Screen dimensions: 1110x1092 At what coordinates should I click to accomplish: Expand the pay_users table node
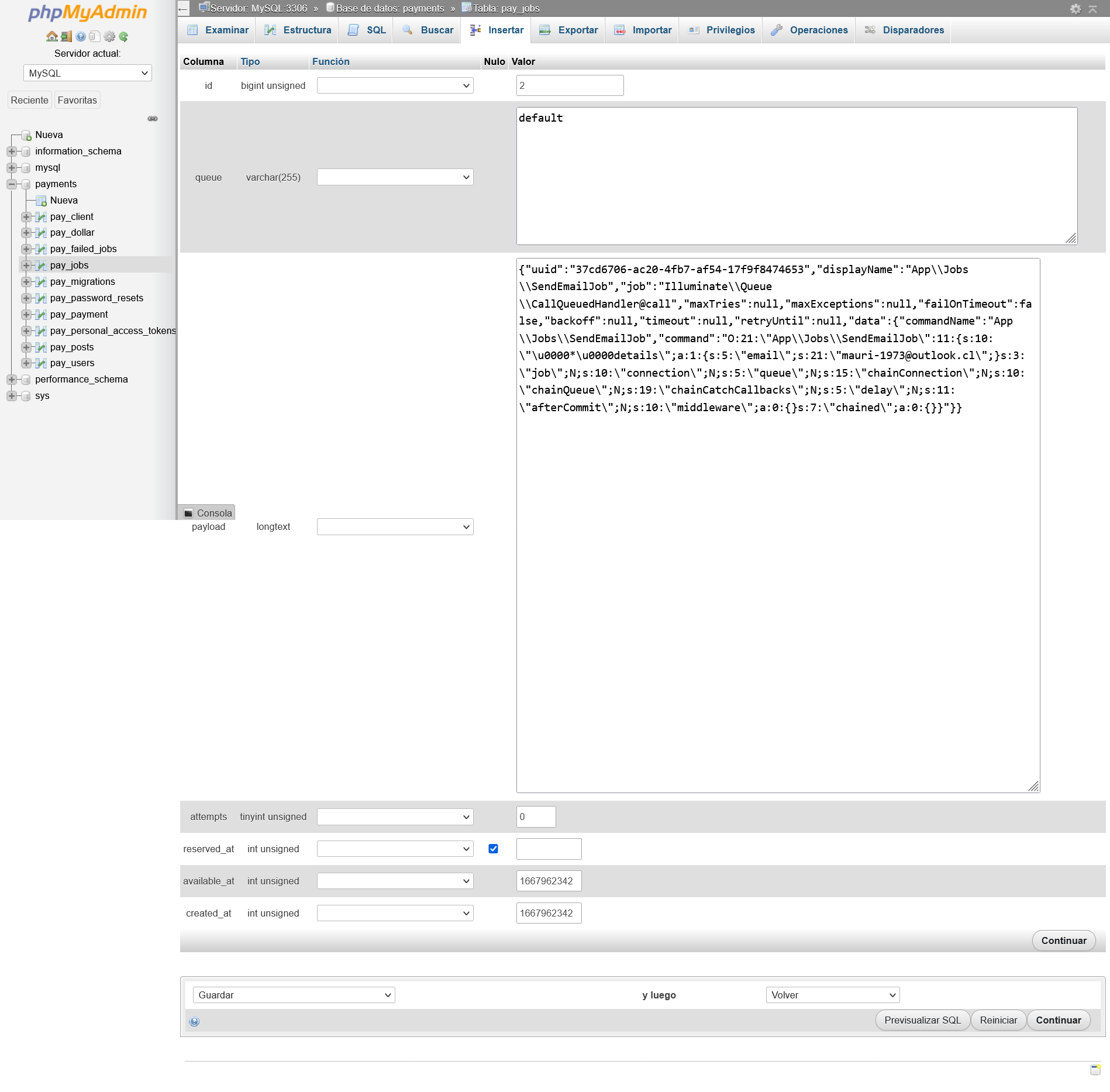click(x=26, y=363)
